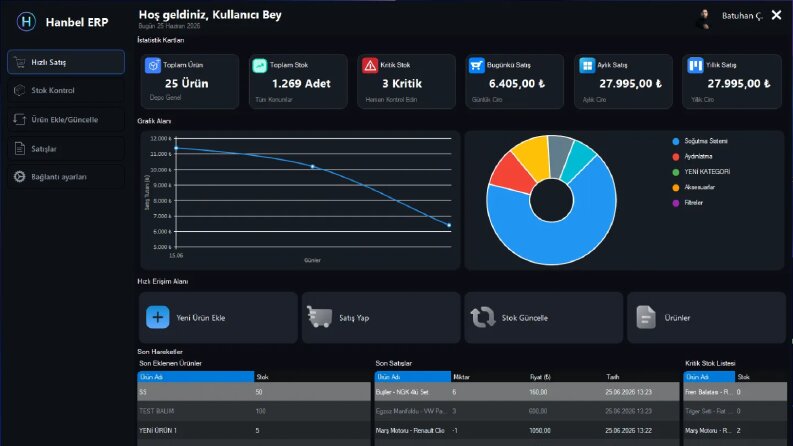This screenshot has height=446, width=793.
Task: Click the last data point on line chart
Action: (x=449, y=225)
